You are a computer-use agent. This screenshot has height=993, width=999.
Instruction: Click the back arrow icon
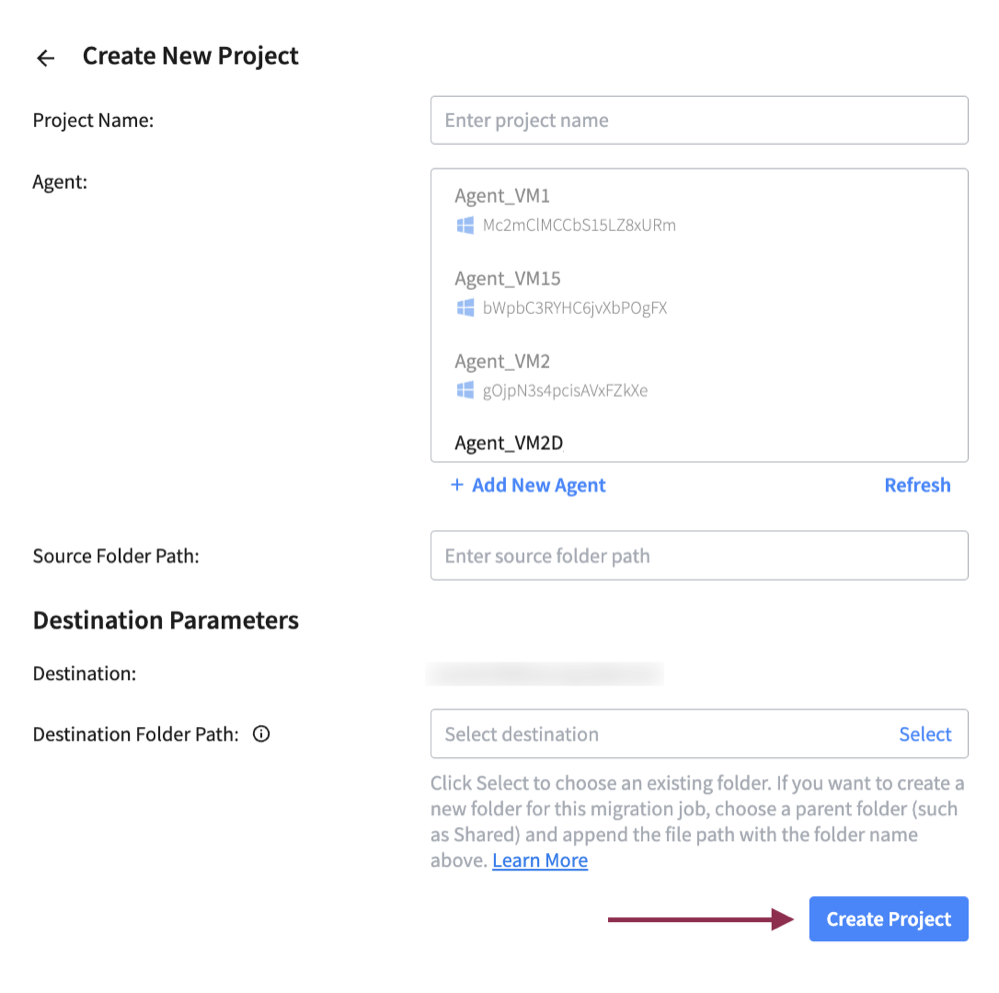45,58
